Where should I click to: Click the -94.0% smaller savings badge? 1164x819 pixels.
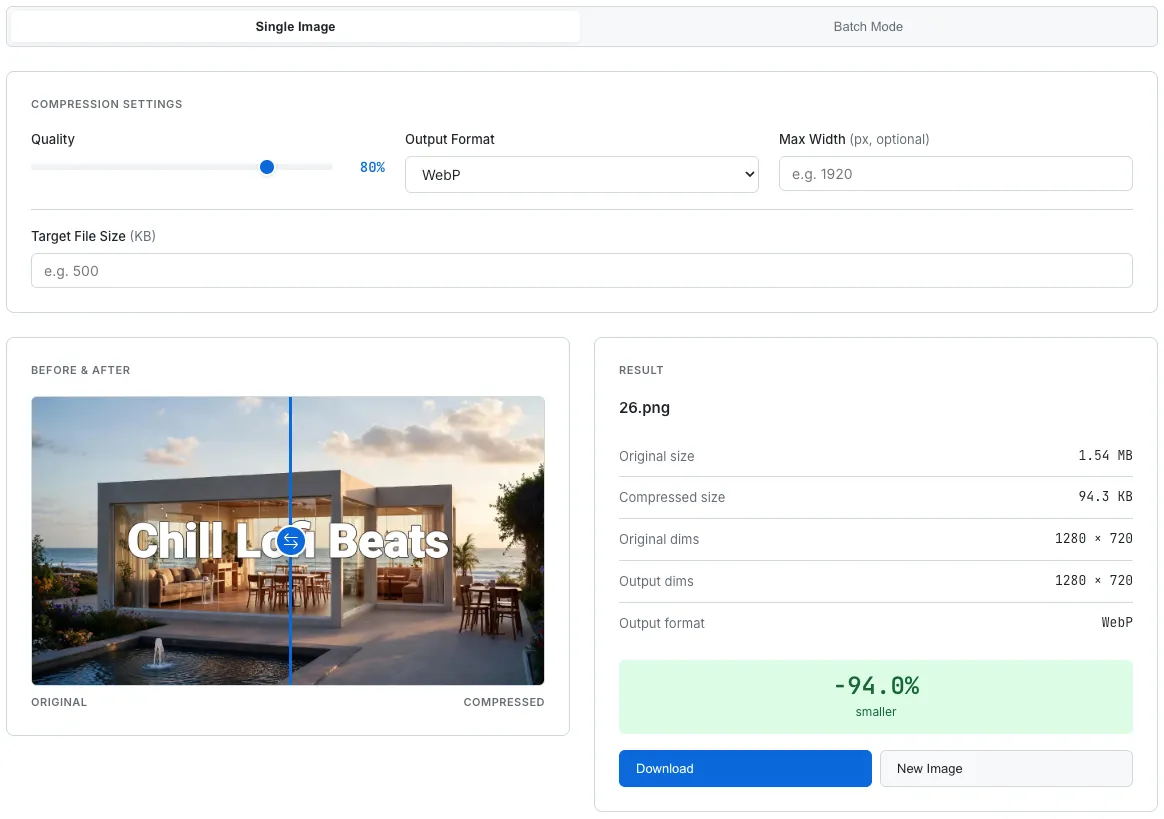(x=875, y=696)
